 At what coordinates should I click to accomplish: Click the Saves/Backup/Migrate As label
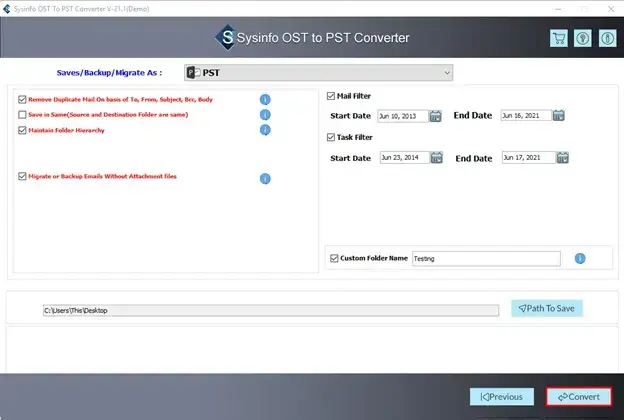point(109,73)
